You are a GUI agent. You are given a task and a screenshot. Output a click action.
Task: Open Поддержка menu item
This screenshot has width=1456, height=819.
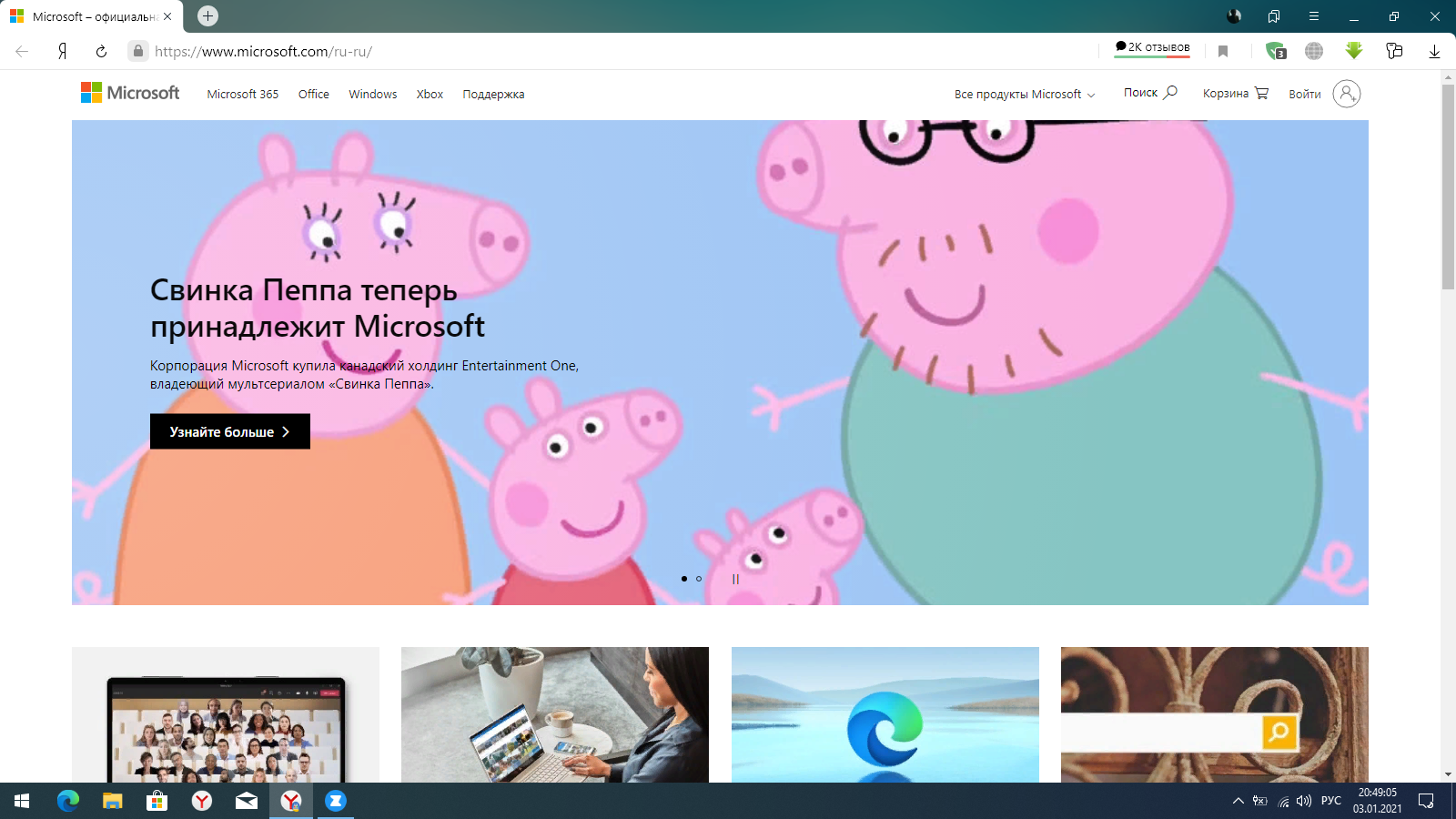(x=493, y=94)
